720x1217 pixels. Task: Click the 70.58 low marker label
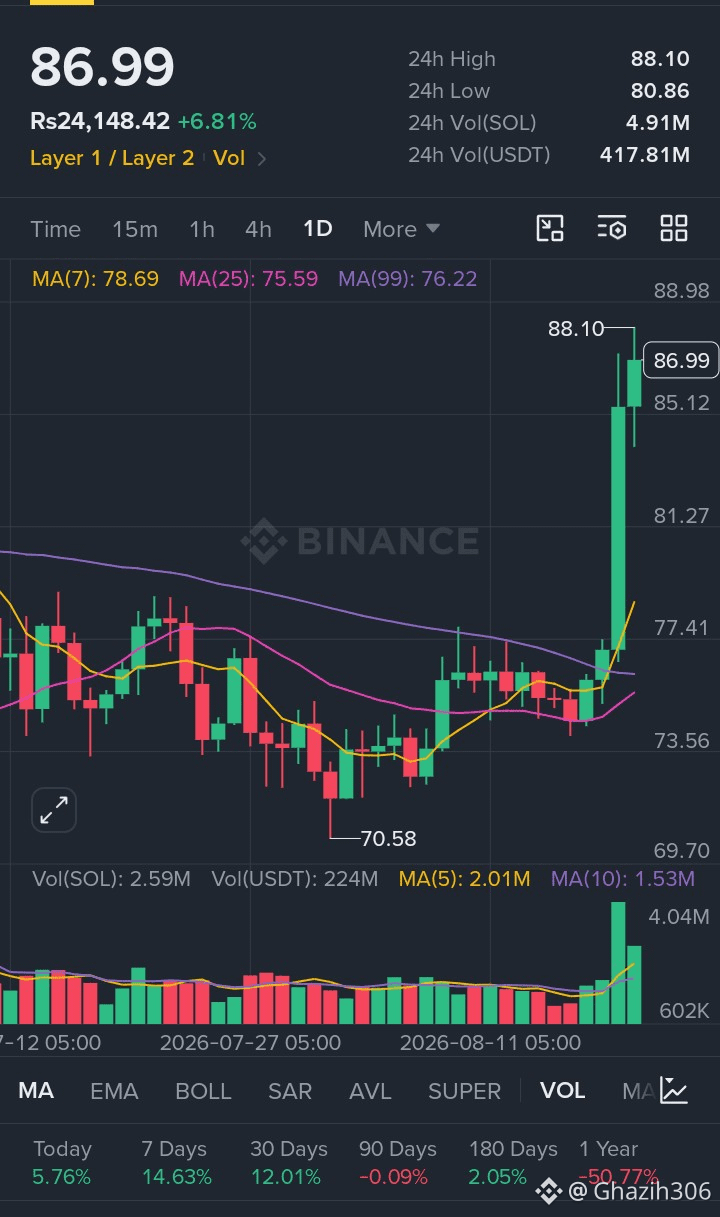(x=388, y=838)
